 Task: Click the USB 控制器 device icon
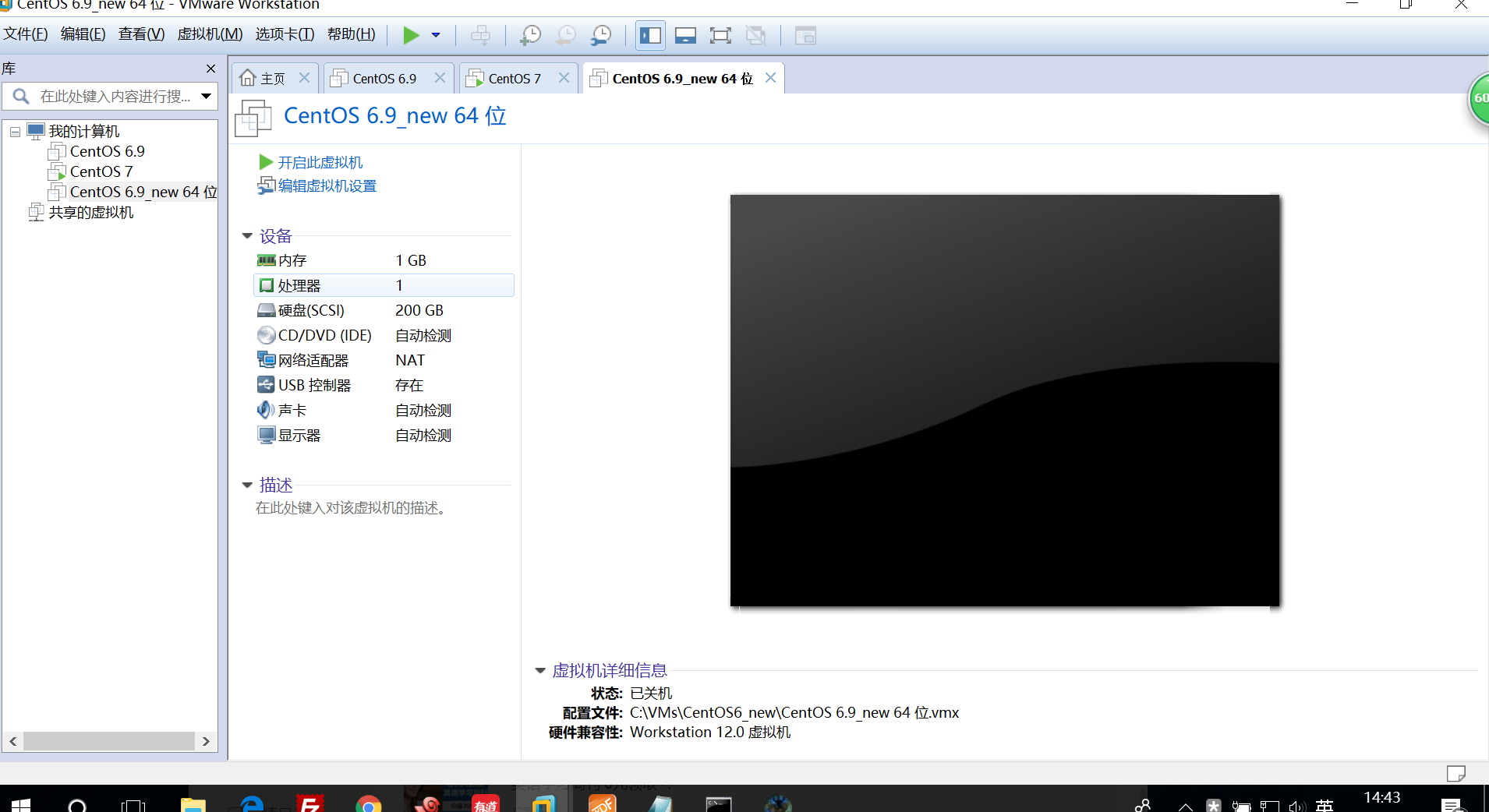[x=266, y=385]
